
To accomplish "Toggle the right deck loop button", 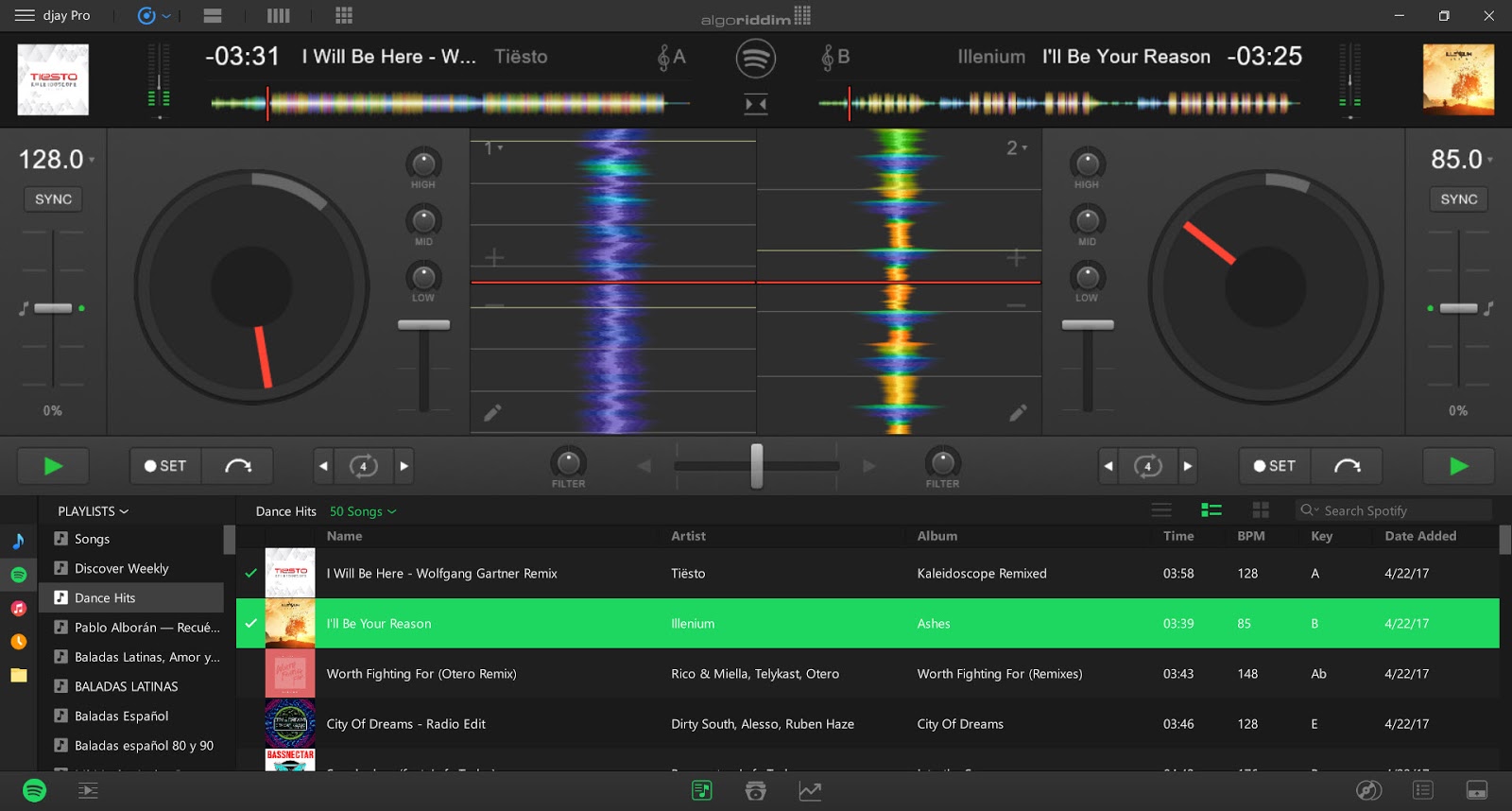I will pyautogui.click(x=1147, y=466).
